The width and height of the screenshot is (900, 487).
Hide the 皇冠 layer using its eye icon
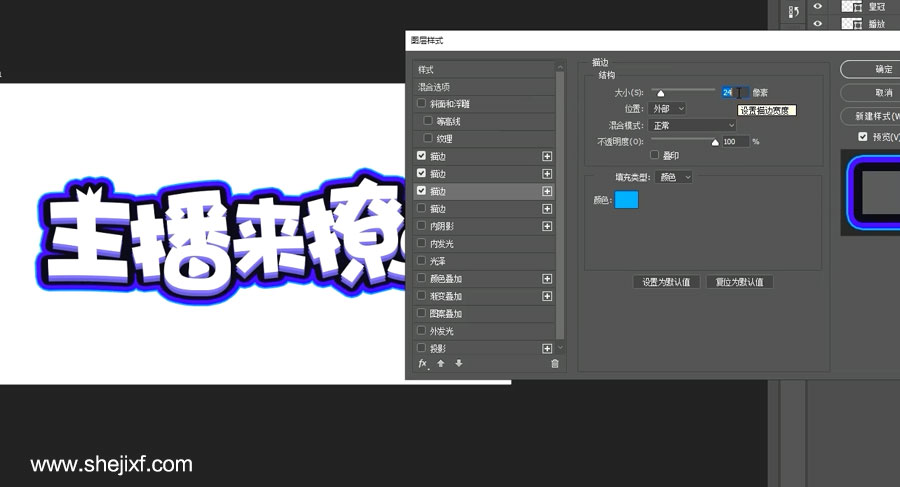pos(818,6)
